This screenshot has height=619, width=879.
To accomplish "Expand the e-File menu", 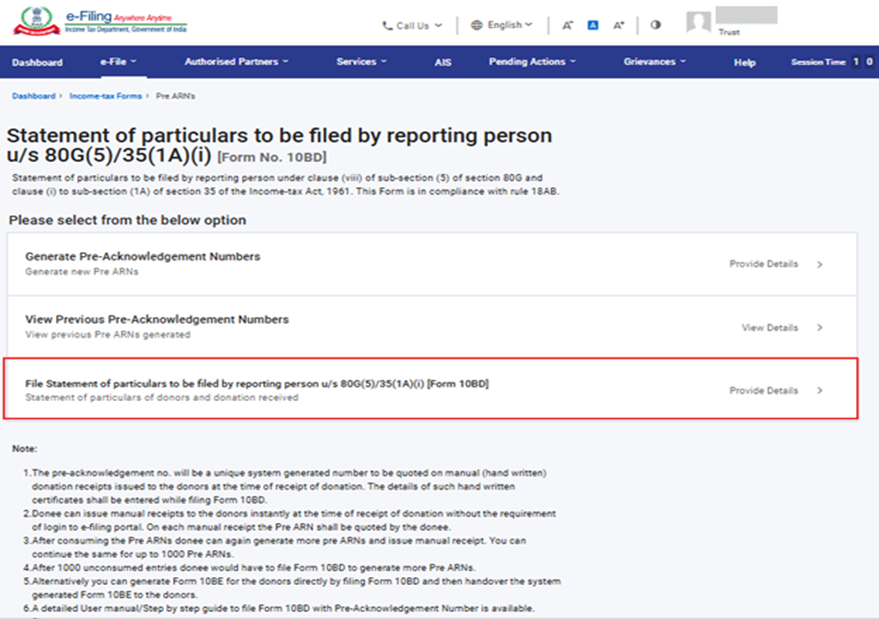I will (118, 62).
